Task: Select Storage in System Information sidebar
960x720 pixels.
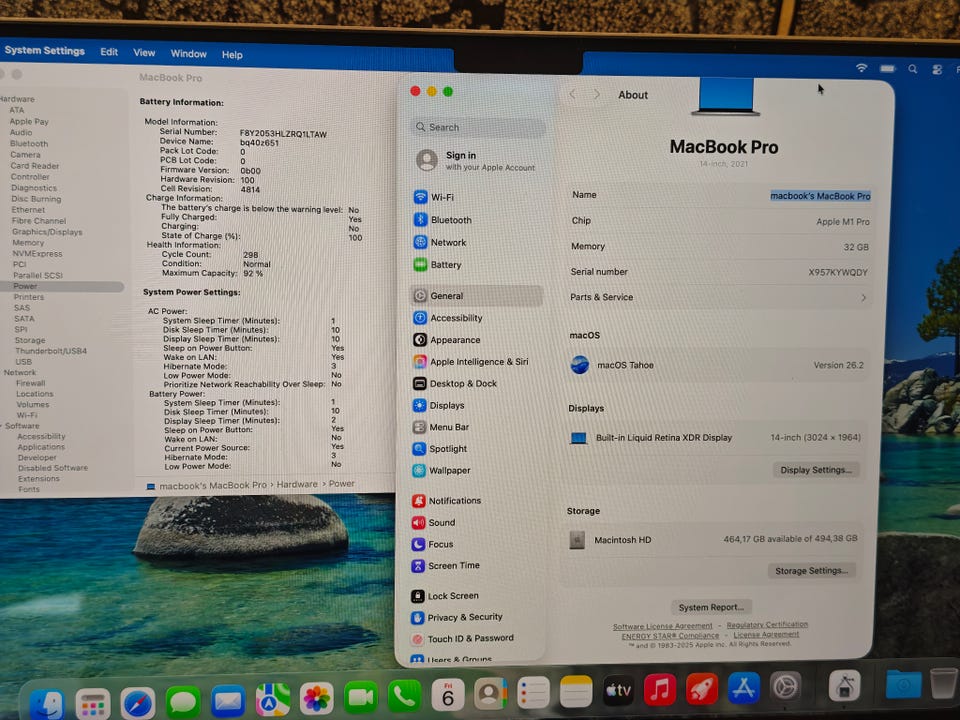Action: 30,340
